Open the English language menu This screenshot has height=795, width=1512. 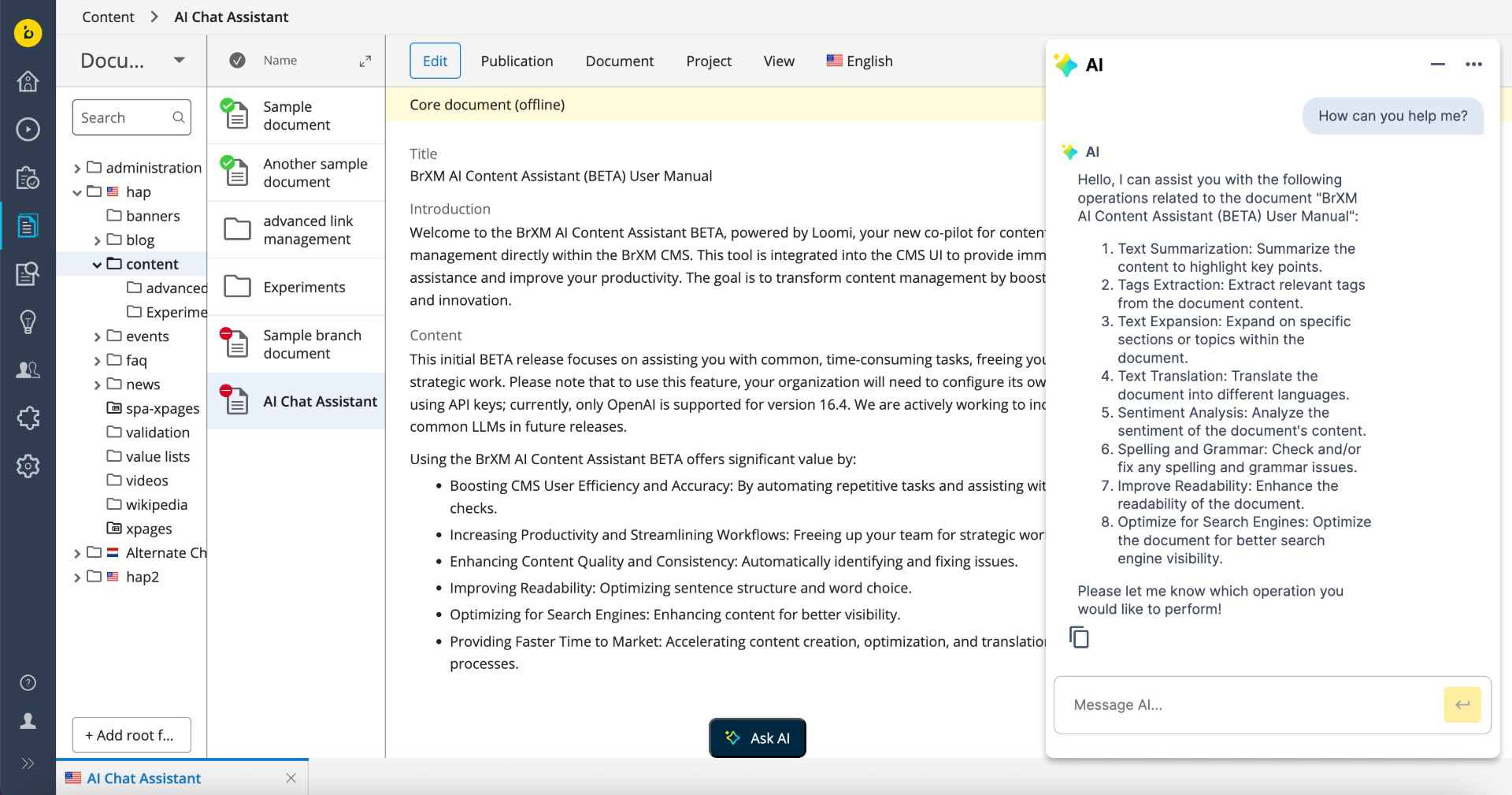point(859,61)
